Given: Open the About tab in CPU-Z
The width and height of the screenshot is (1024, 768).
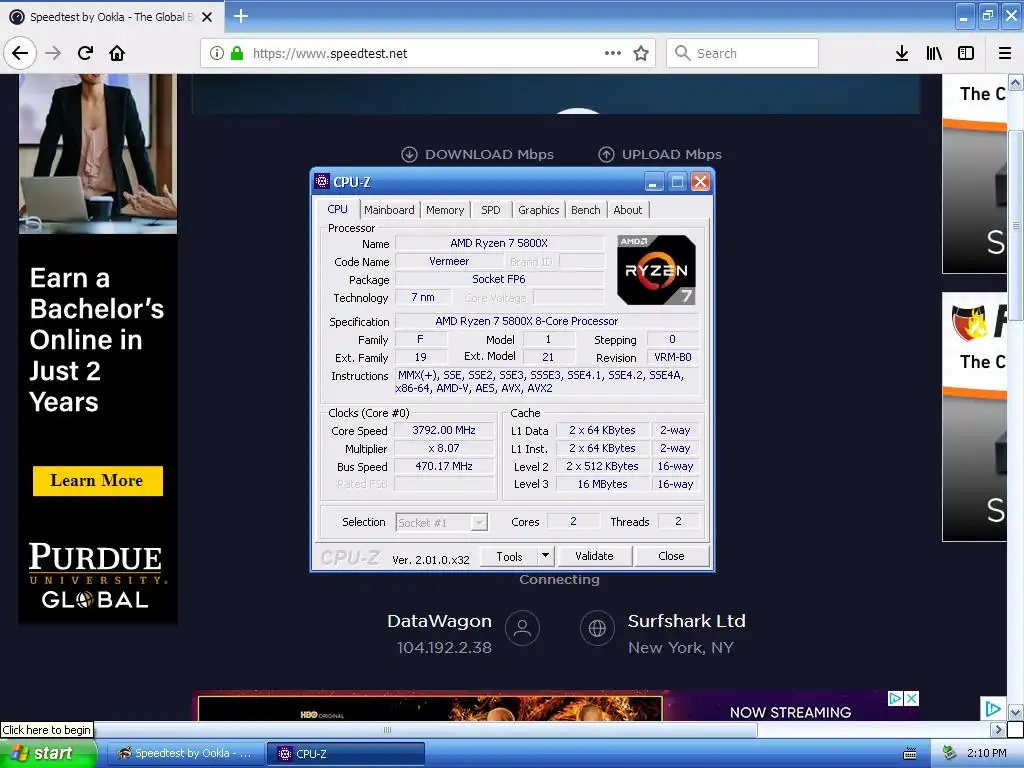Looking at the screenshot, I should coord(628,210).
